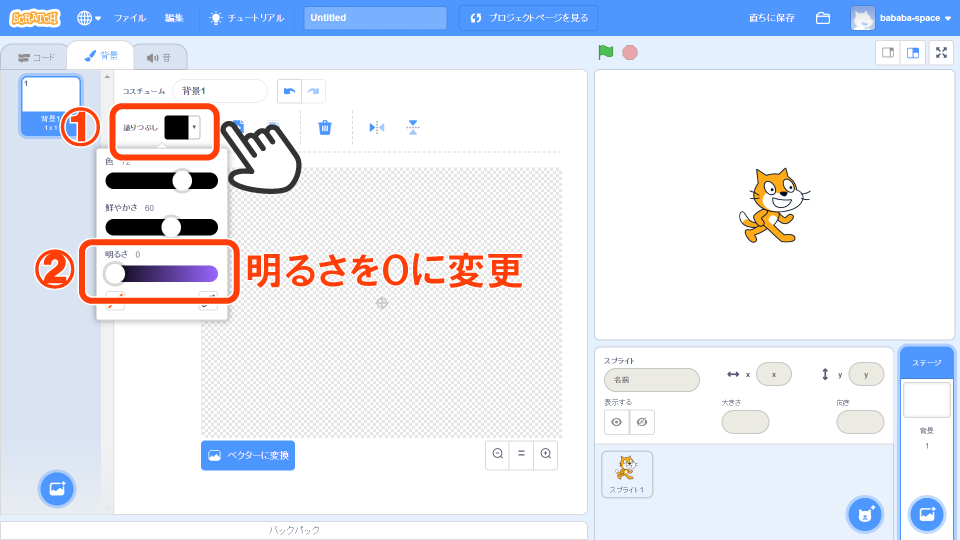
Task: Click the green flag to run project
Action: (605, 52)
